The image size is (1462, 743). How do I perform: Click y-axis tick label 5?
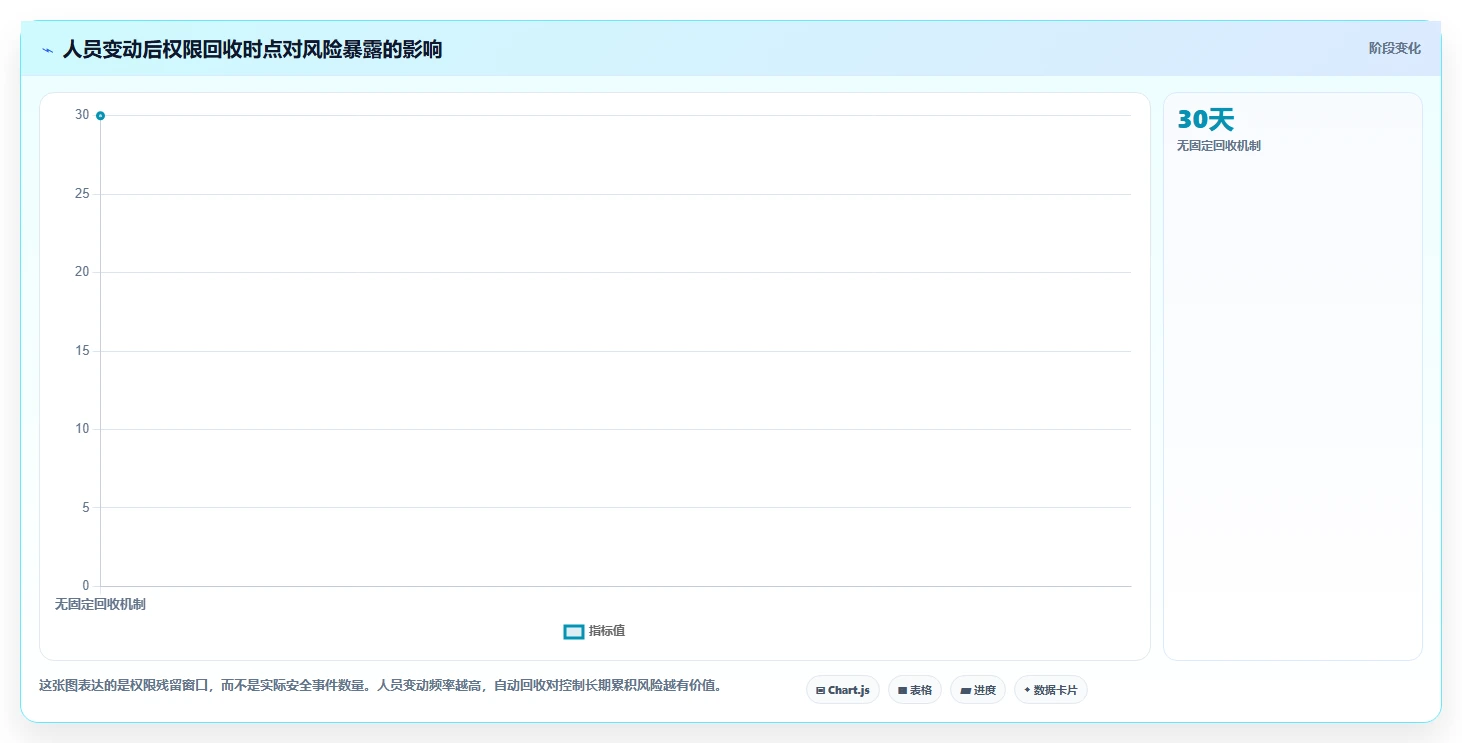[x=85, y=507]
